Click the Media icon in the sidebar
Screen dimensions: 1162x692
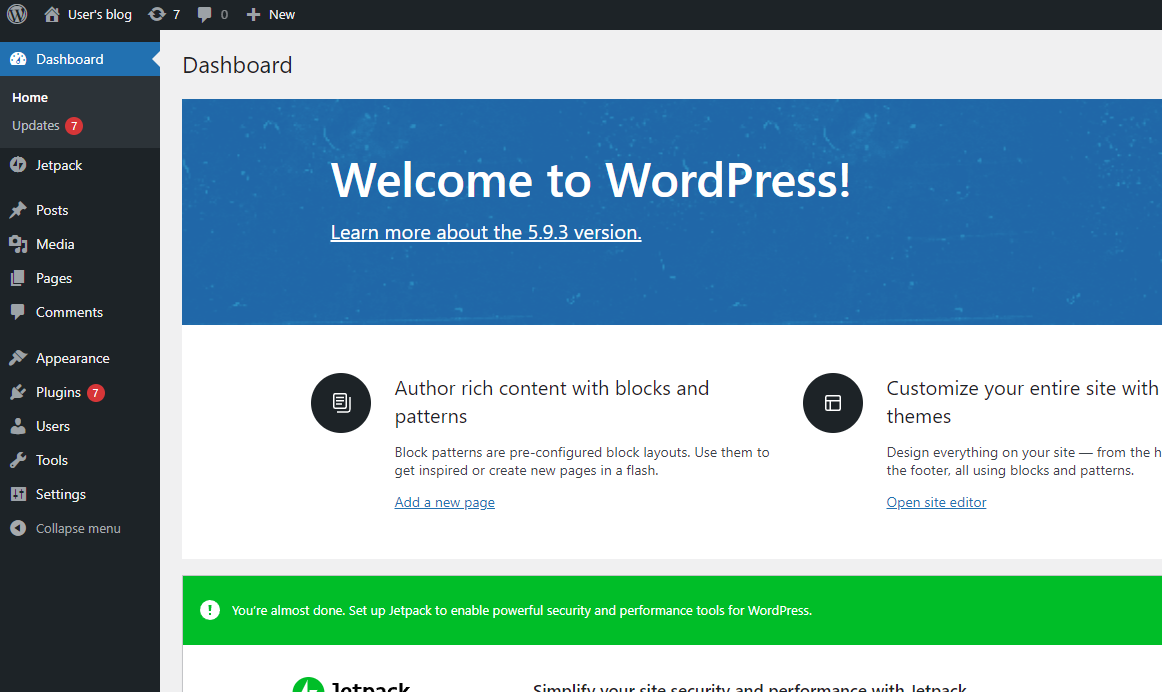tap(19, 244)
